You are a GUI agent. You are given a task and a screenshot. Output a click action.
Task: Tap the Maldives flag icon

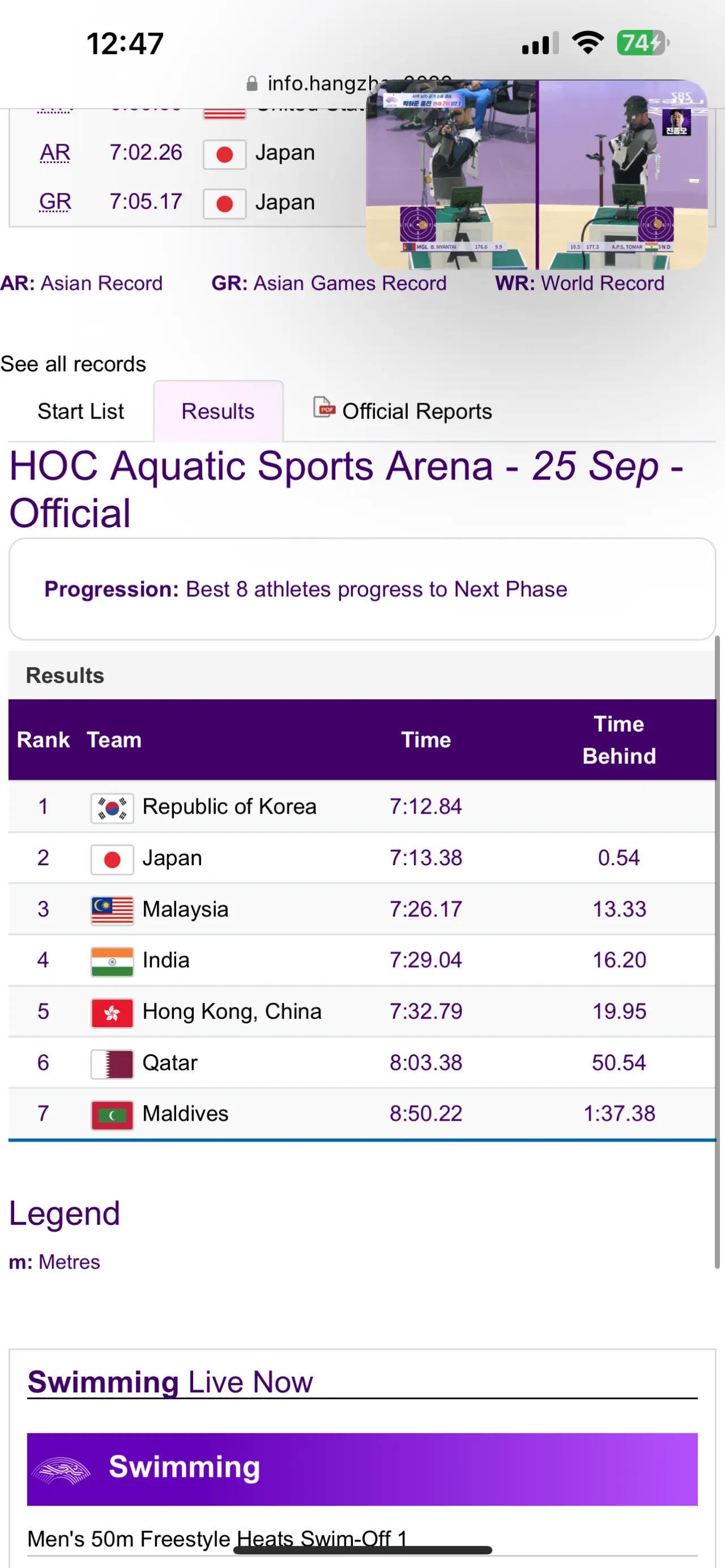pos(112,1114)
